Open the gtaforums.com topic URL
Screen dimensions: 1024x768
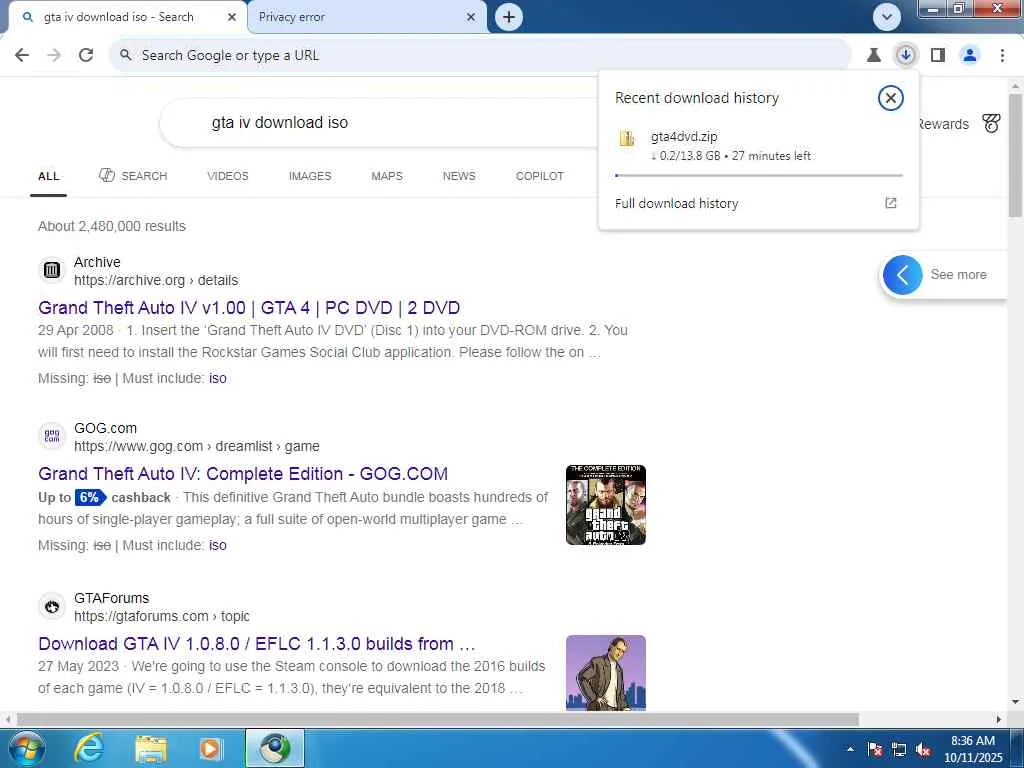(162, 616)
